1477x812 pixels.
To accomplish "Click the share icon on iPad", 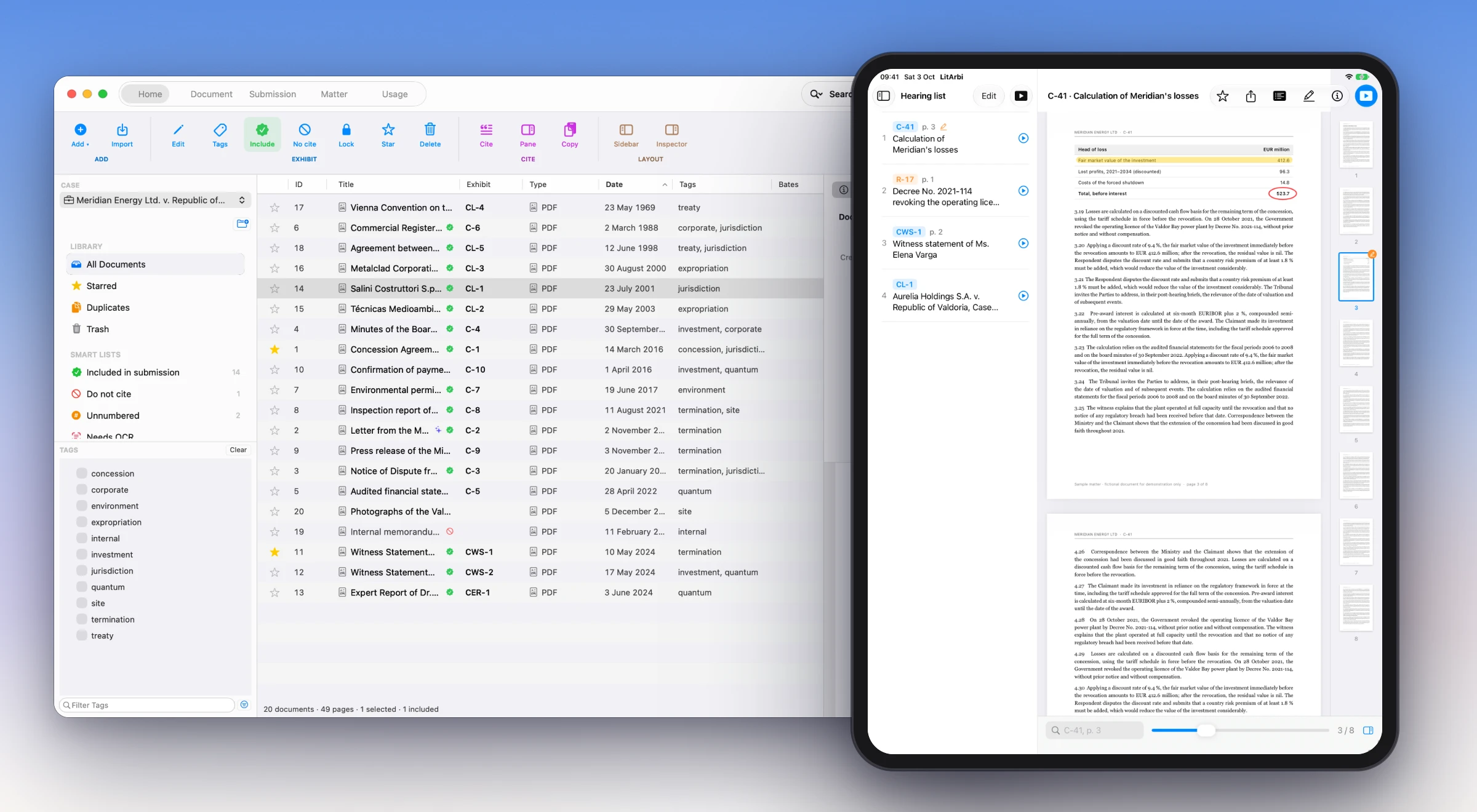I will [x=1251, y=96].
